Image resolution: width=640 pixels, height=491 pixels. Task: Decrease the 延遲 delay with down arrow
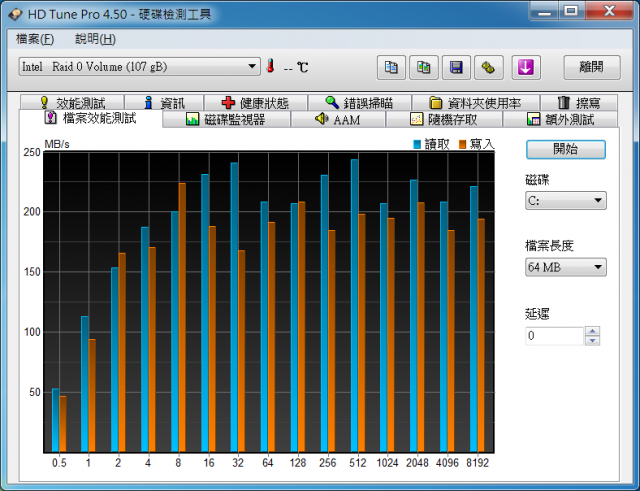click(x=592, y=340)
